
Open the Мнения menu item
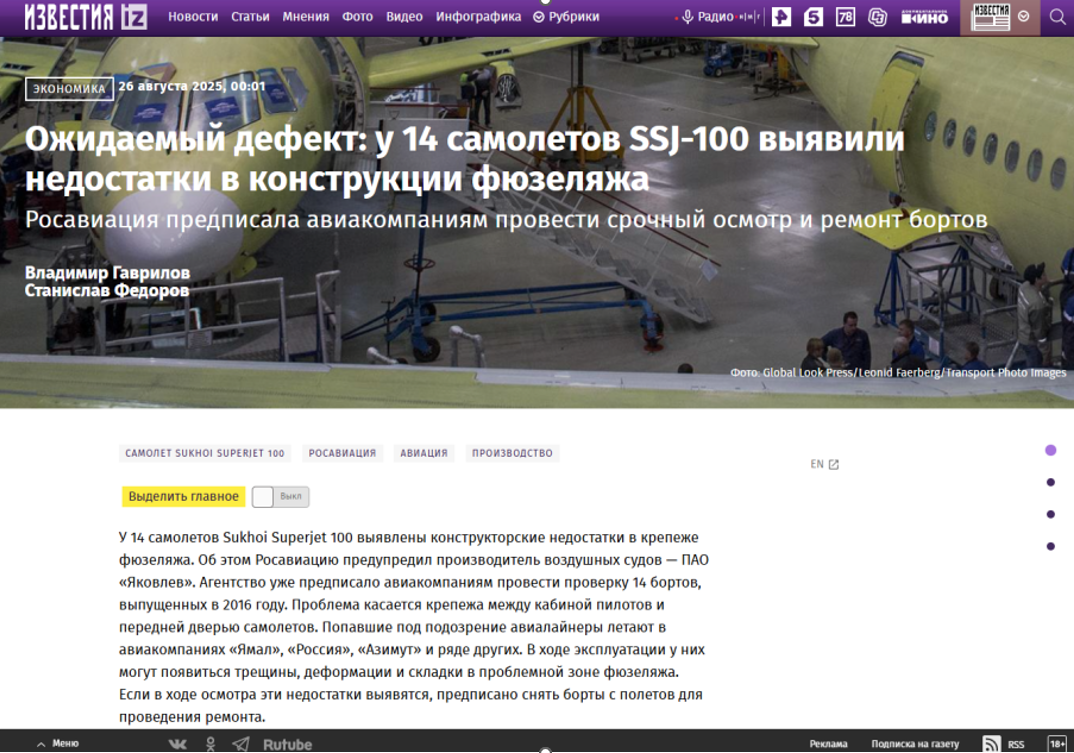[305, 16]
